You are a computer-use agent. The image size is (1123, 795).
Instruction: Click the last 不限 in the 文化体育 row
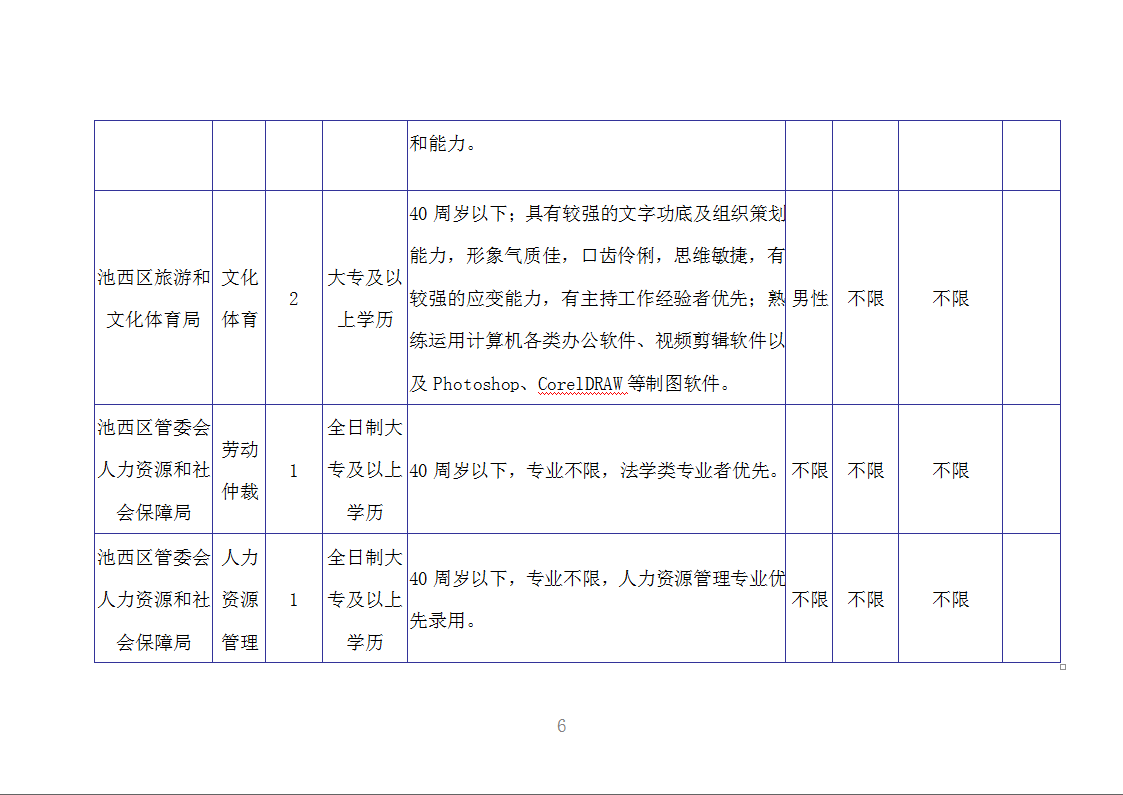pyautogui.click(x=950, y=299)
